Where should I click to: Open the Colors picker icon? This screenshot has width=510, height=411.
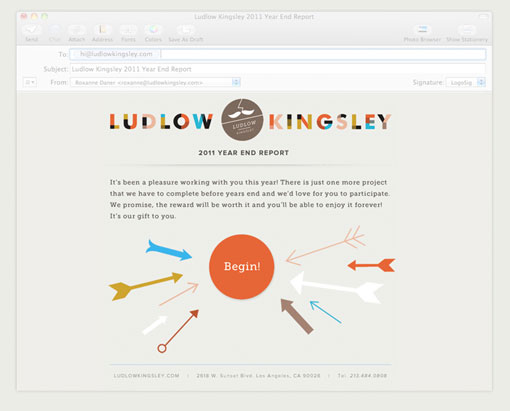pos(153,30)
